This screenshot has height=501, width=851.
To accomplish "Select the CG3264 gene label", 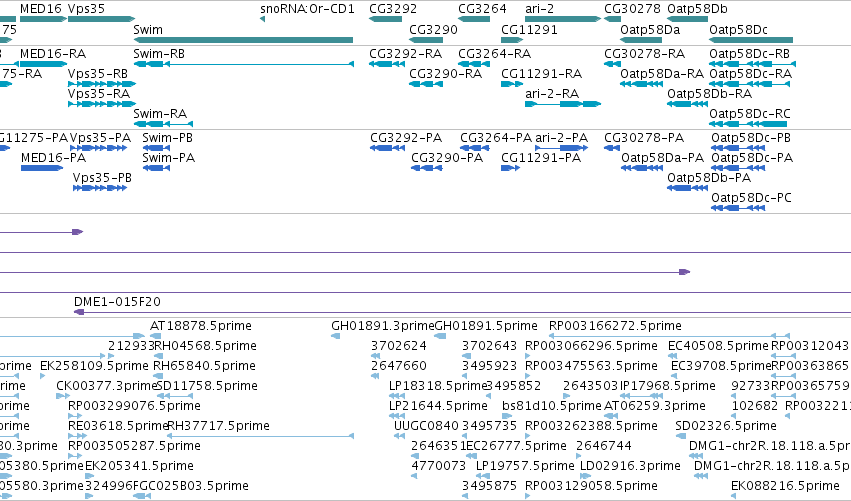I will click(482, 9).
